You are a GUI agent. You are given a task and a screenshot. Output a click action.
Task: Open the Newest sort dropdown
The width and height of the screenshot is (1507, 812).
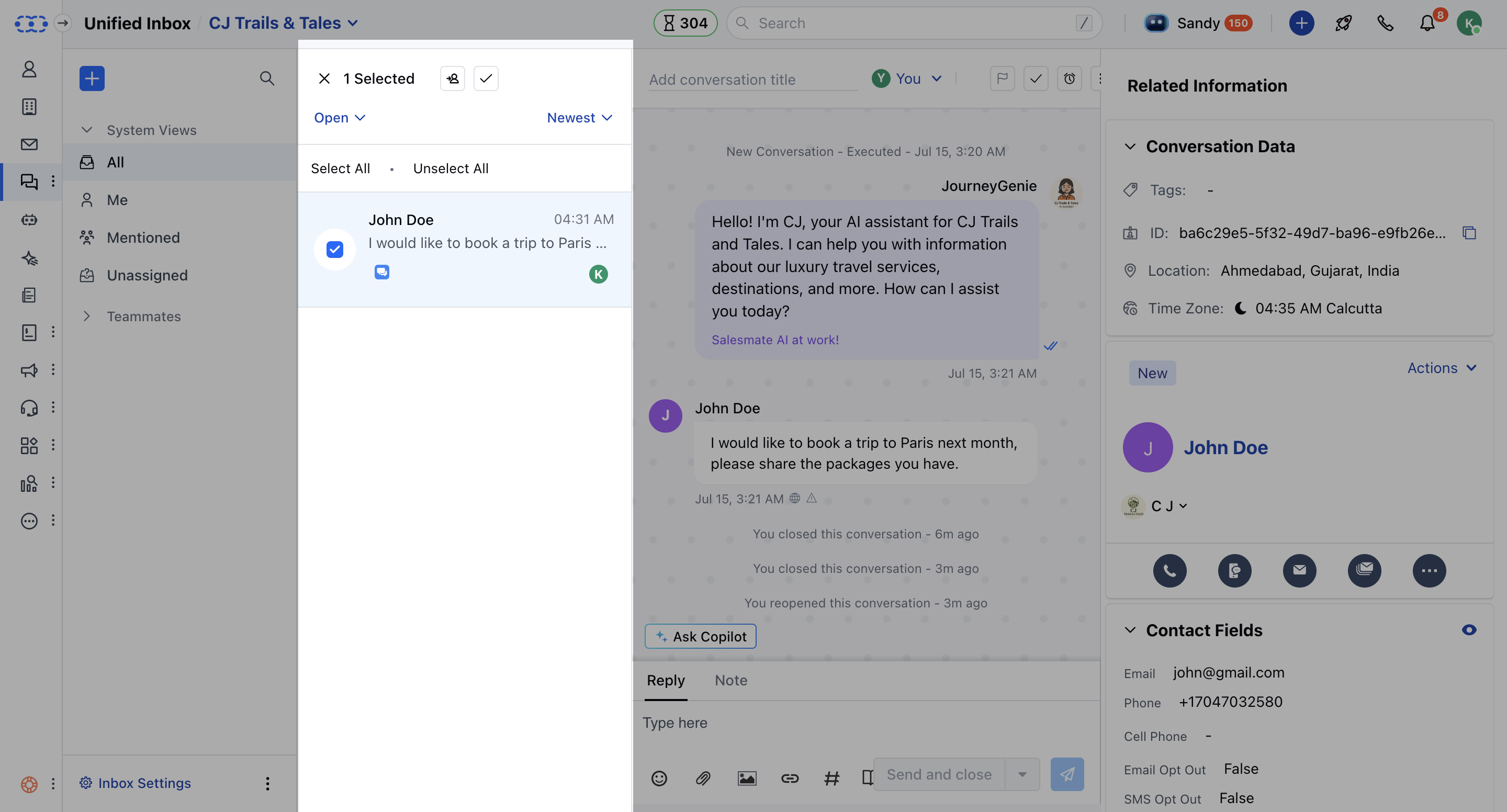point(579,118)
